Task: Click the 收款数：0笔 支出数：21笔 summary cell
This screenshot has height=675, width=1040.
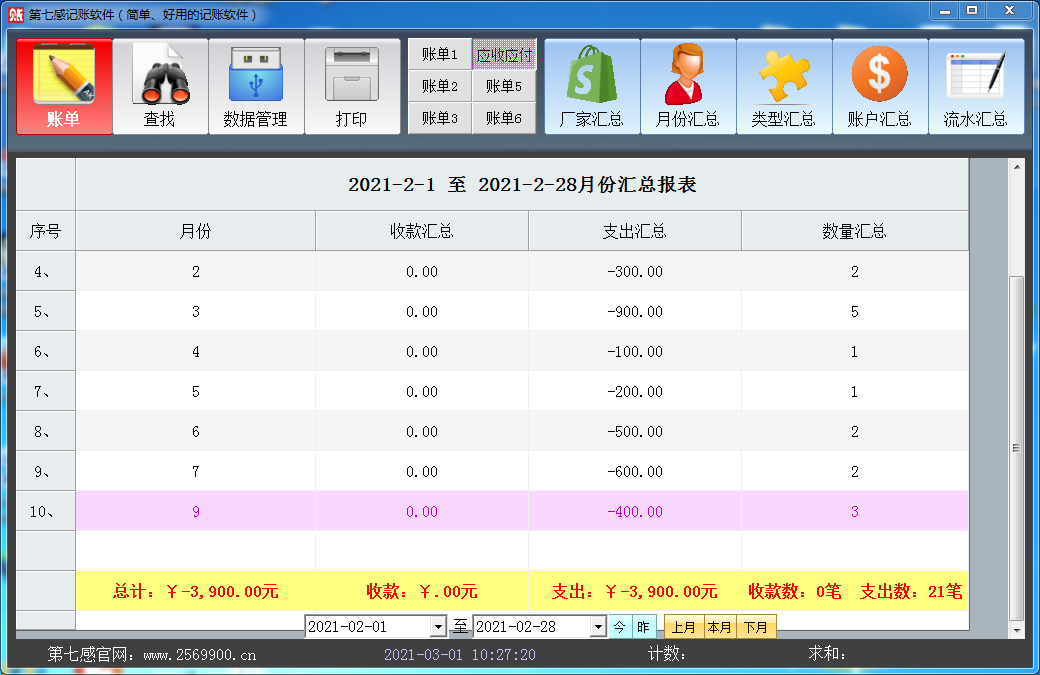Action: 854,591
